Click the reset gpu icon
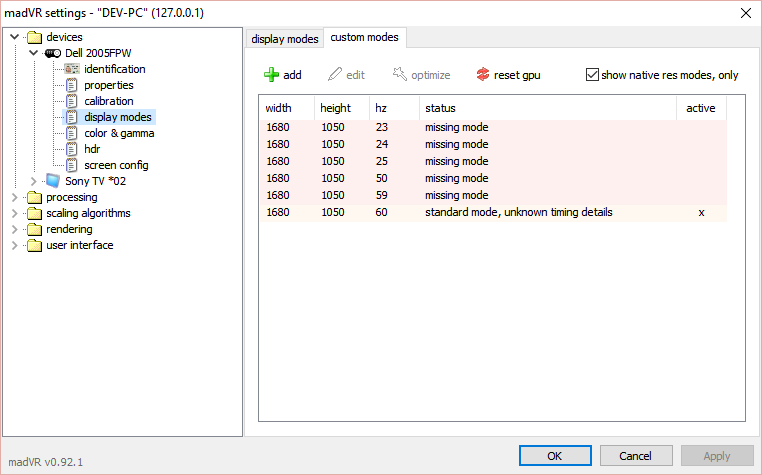This screenshot has width=762, height=475. pyautogui.click(x=483, y=75)
